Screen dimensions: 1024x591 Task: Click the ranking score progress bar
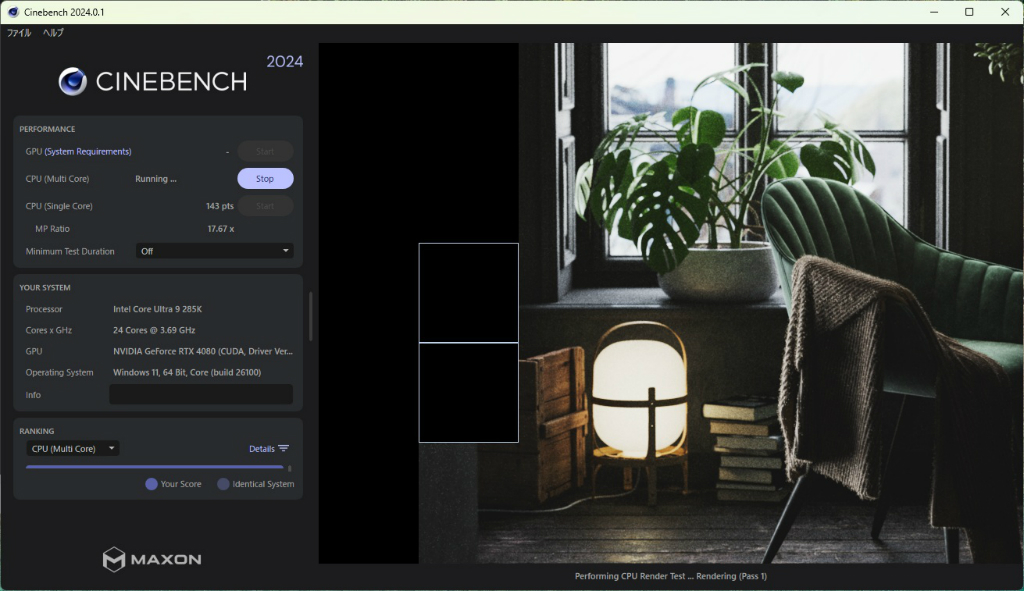tap(155, 467)
